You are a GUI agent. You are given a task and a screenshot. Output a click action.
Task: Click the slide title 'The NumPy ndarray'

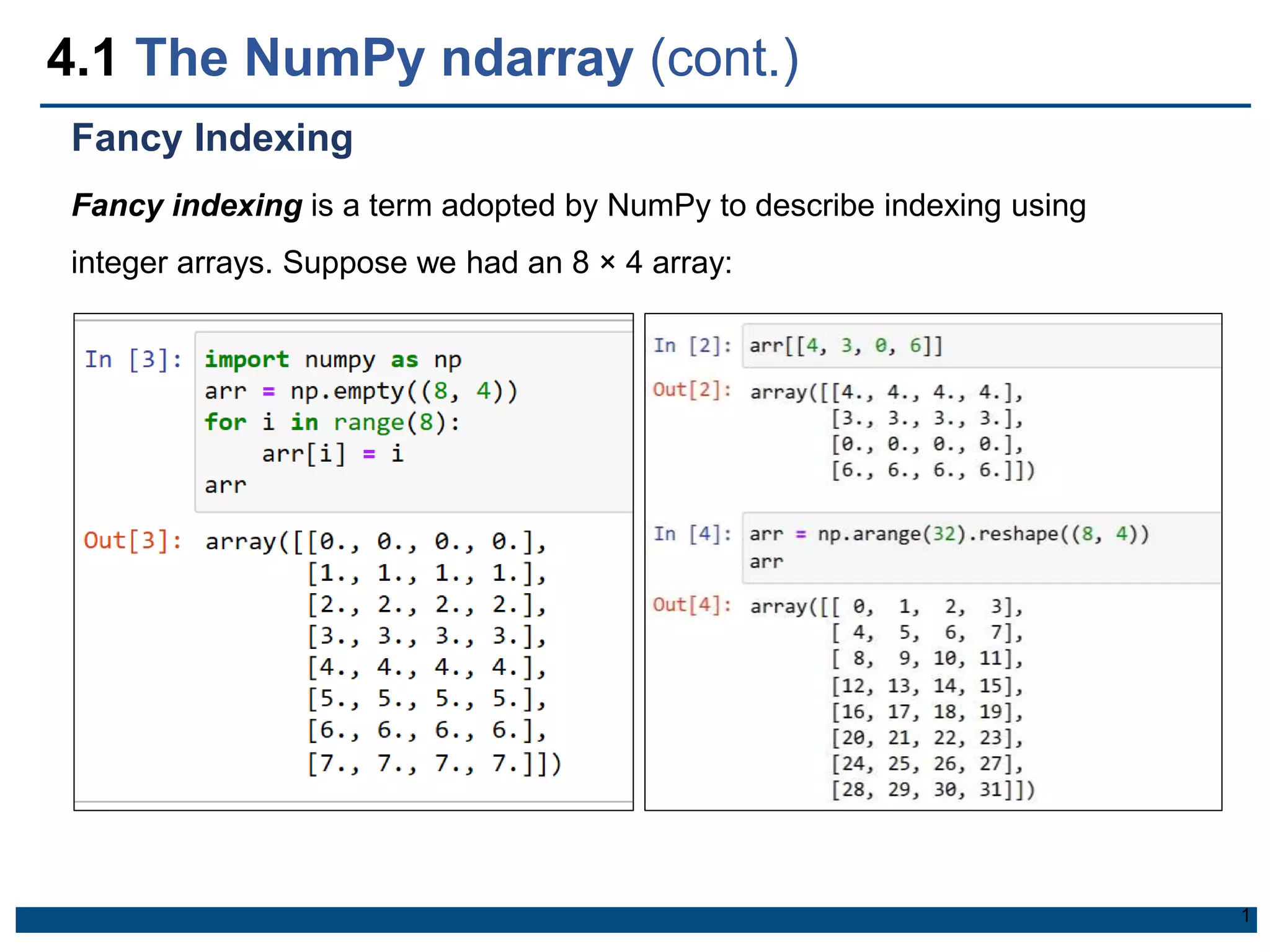(x=384, y=58)
